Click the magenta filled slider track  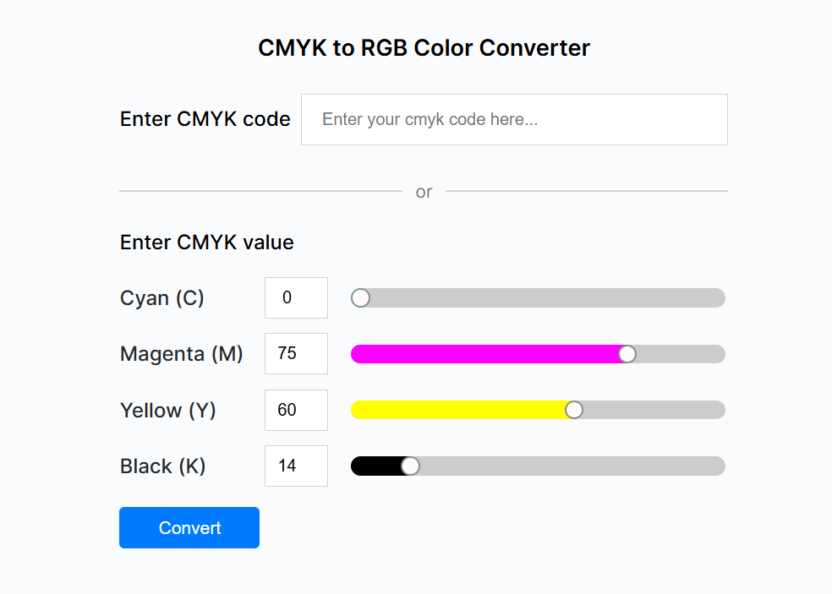(x=490, y=353)
